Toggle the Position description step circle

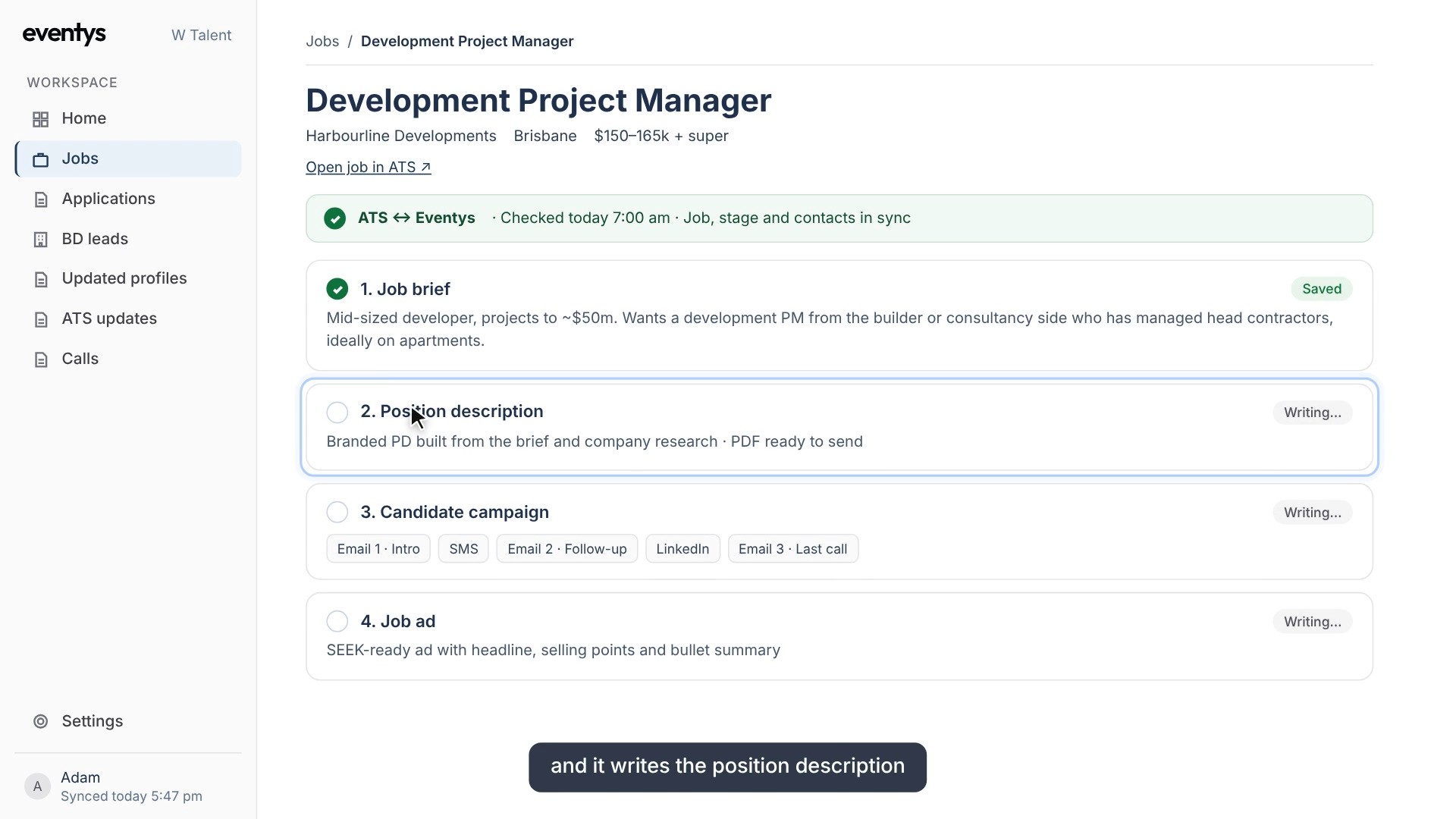pos(337,412)
